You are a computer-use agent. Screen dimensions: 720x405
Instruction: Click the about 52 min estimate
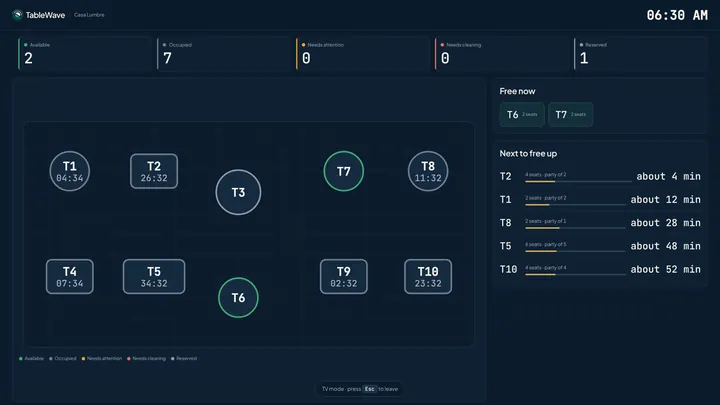click(x=666, y=270)
